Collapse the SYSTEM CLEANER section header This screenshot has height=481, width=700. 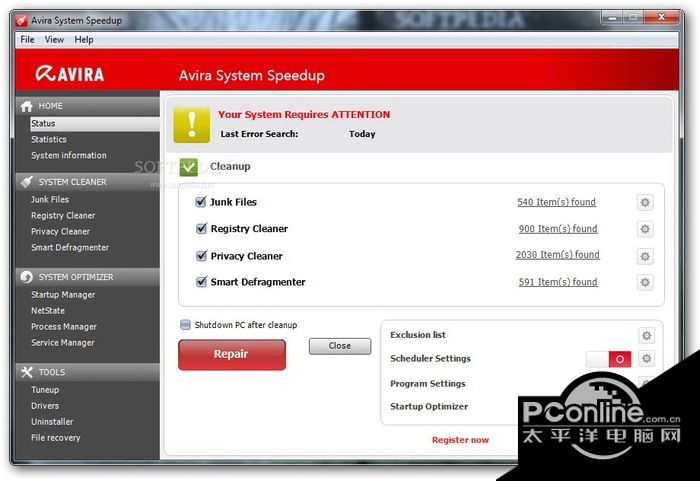click(x=88, y=182)
